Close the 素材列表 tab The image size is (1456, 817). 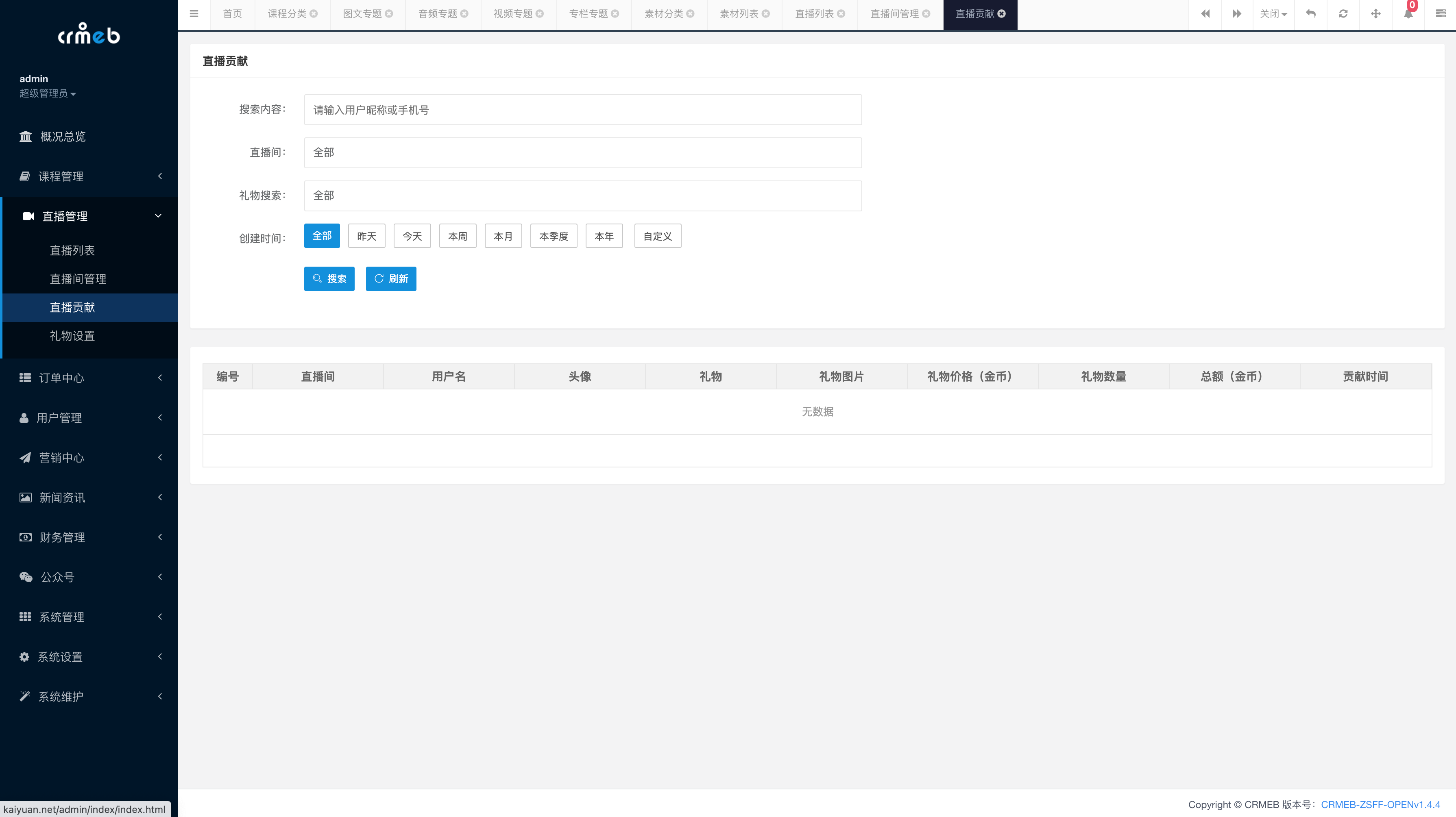[x=766, y=13]
